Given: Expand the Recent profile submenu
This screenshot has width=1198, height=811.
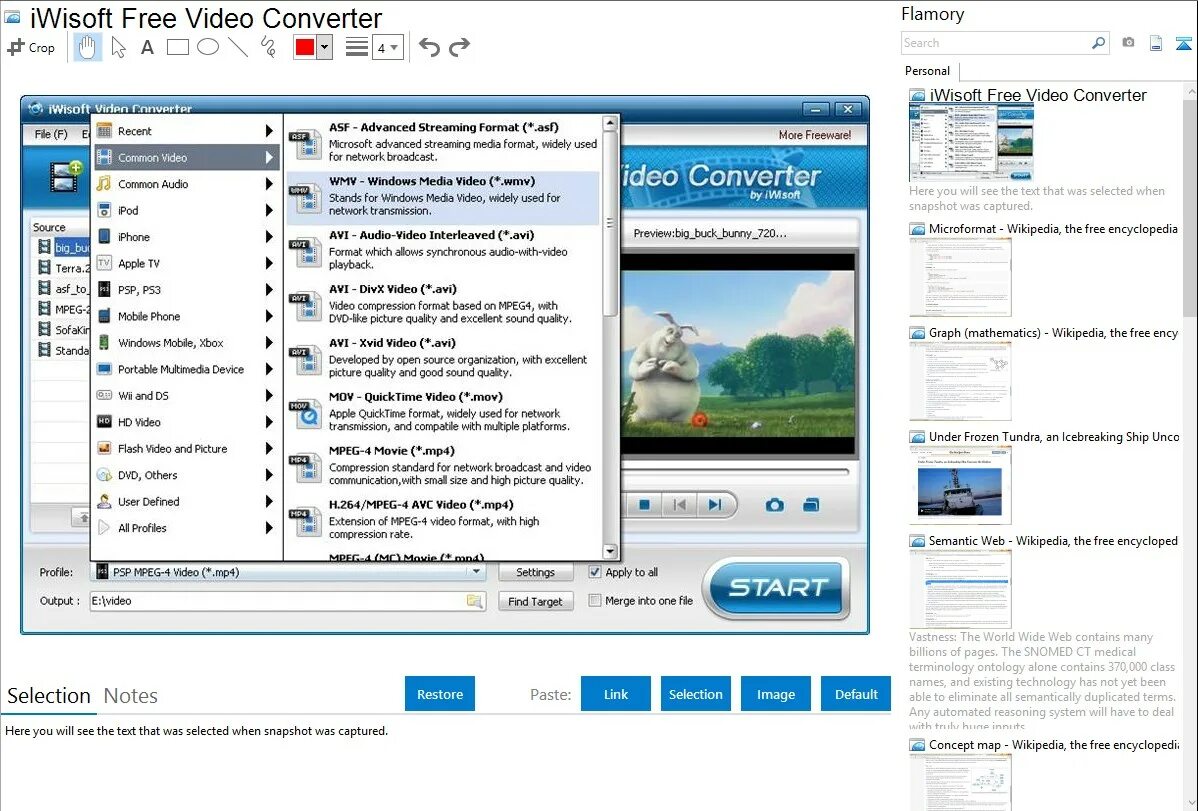Looking at the screenshot, I should point(269,131).
